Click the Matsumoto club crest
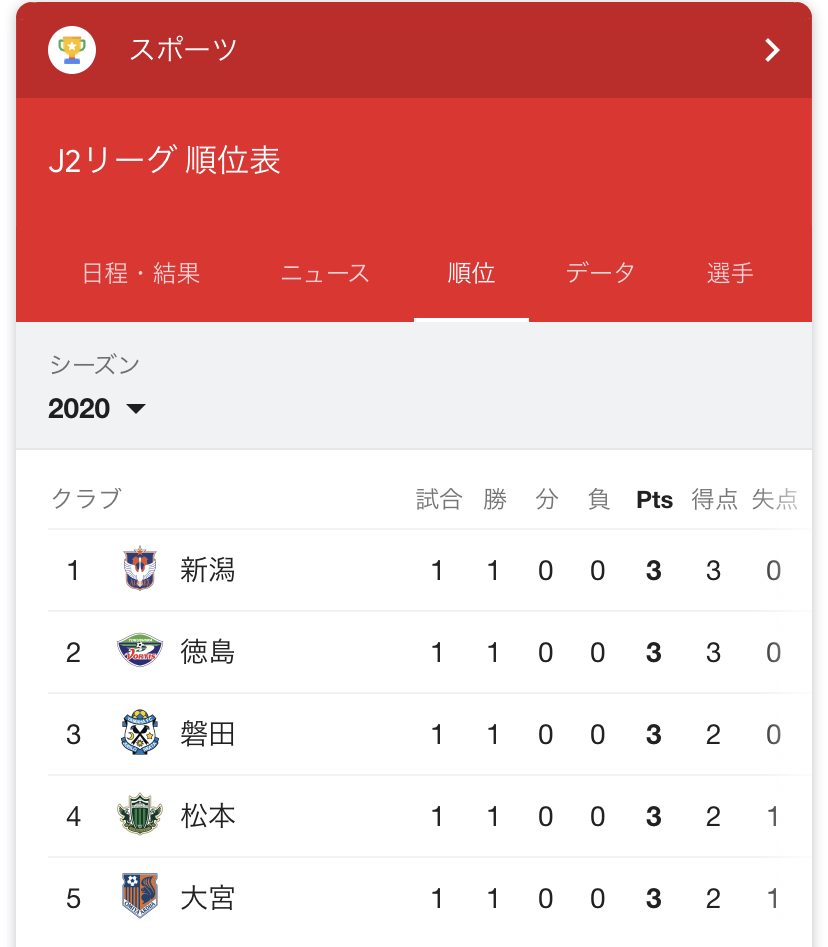This screenshot has width=828, height=947. pyautogui.click(x=139, y=816)
